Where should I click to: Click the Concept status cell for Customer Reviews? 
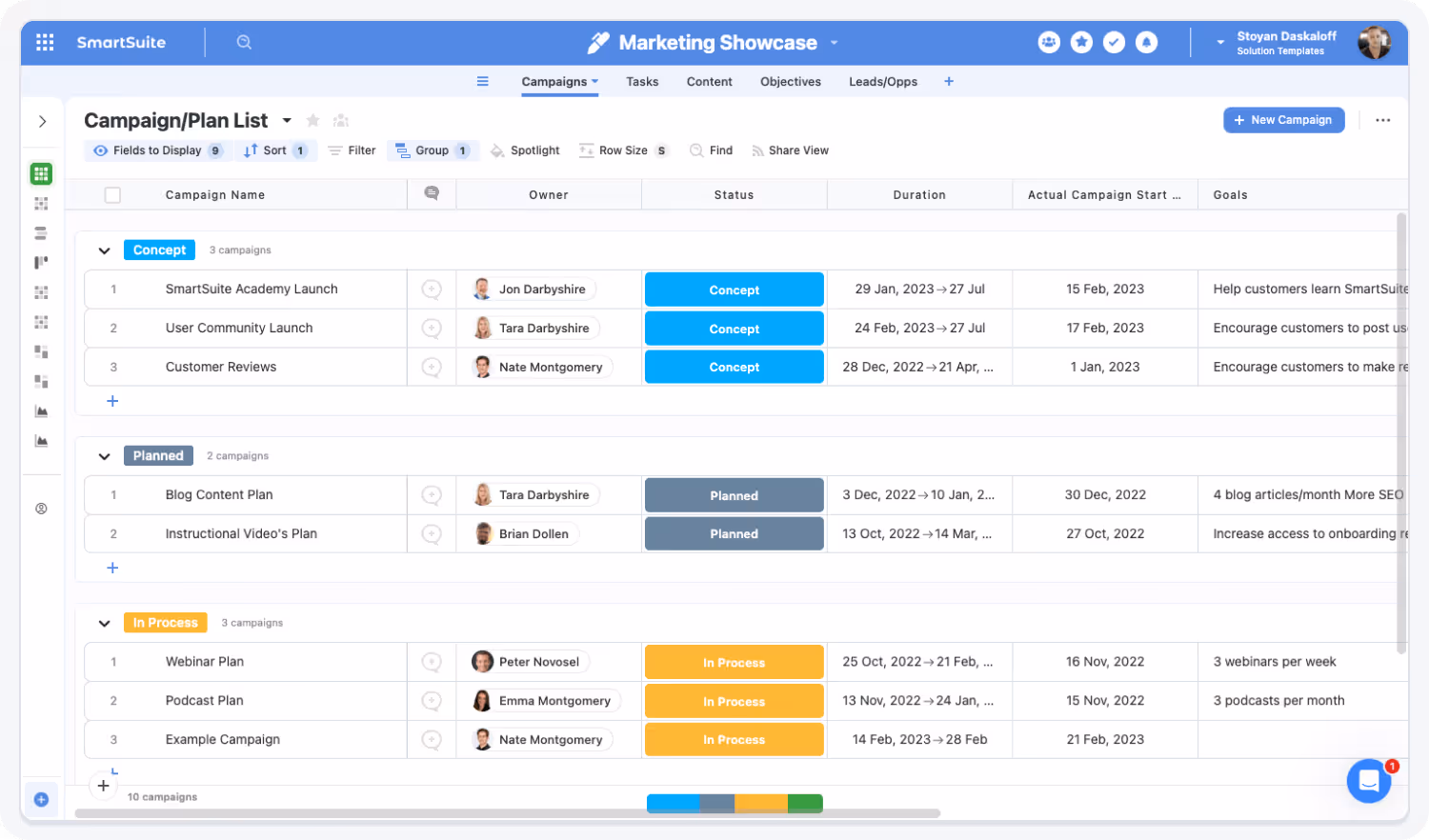pos(735,367)
